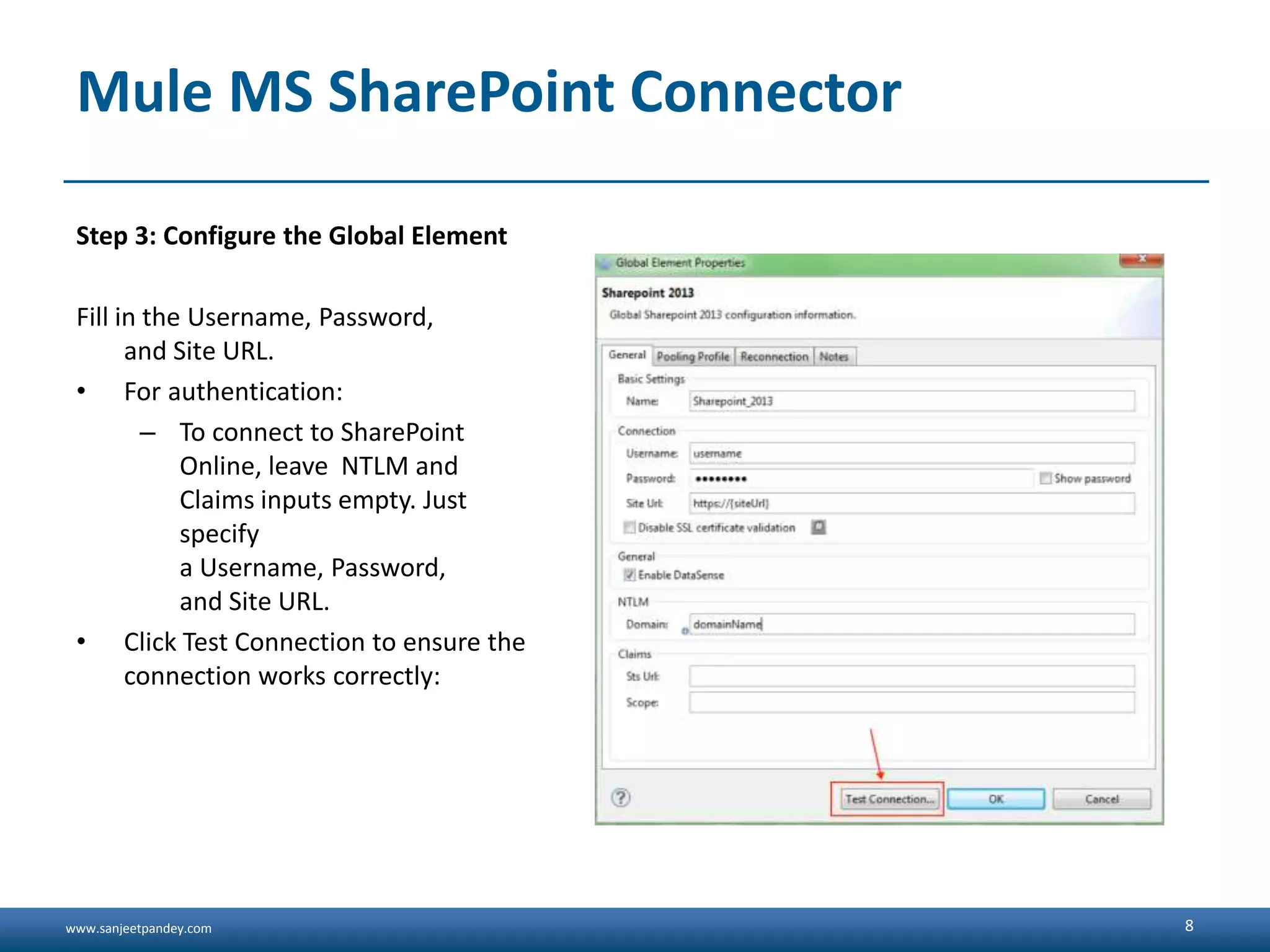
Task: Click the empty Scope field
Action: (x=912, y=702)
